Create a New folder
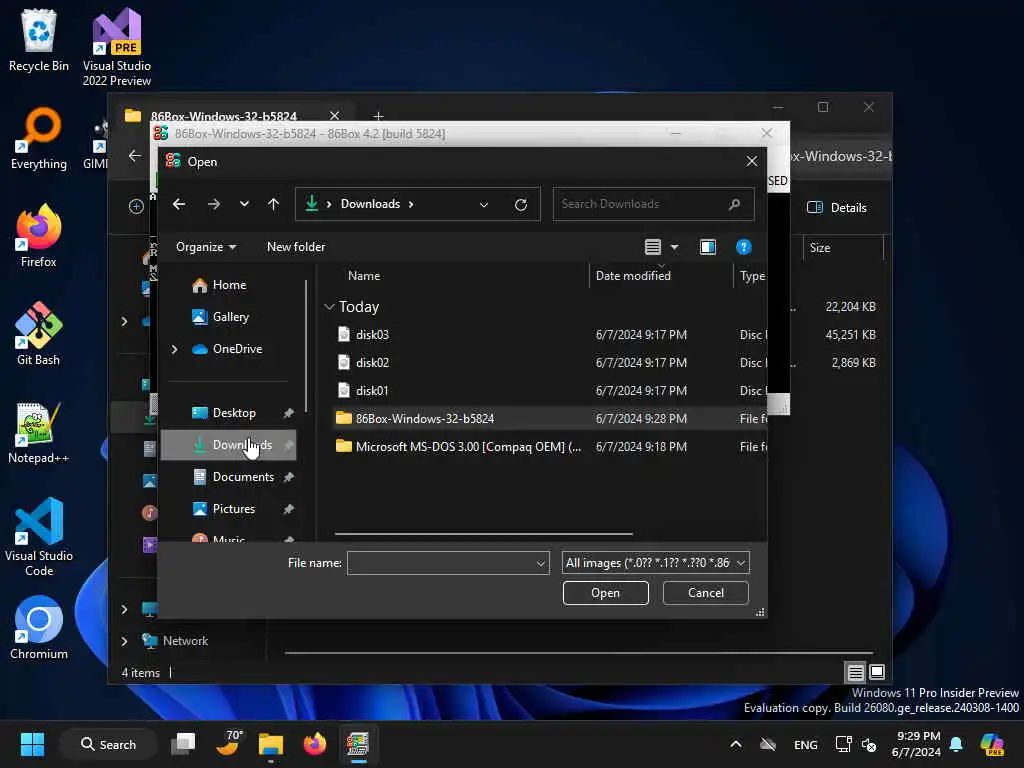Image resolution: width=1024 pixels, height=768 pixels. tap(296, 247)
